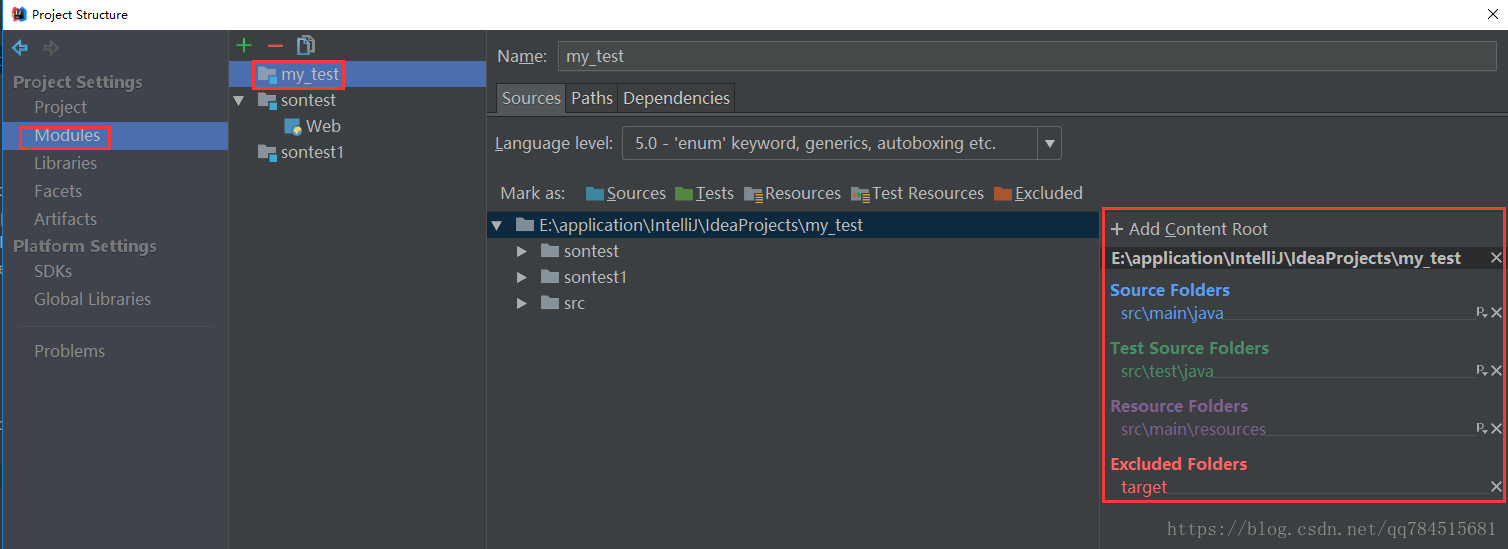Open Facets settings

(58, 191)
